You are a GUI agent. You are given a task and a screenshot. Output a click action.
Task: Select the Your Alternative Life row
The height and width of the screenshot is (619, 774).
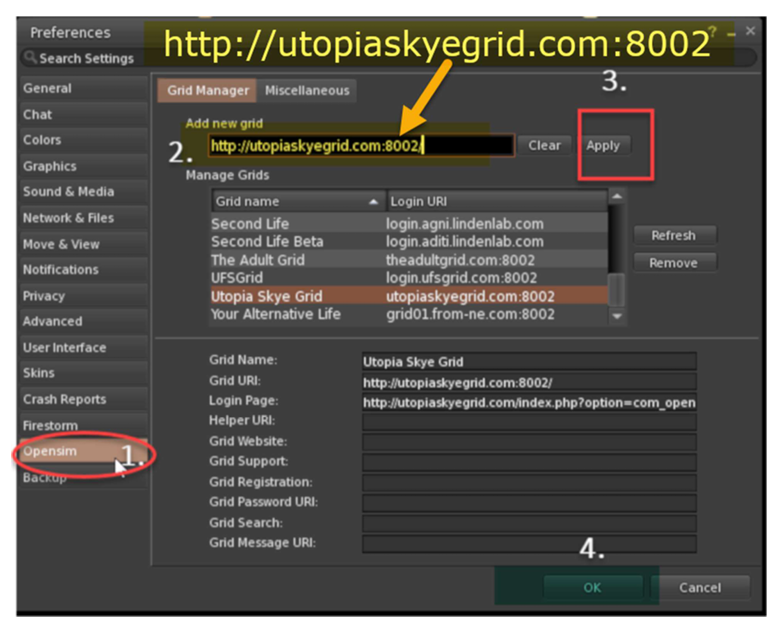[x=409, y=314]
